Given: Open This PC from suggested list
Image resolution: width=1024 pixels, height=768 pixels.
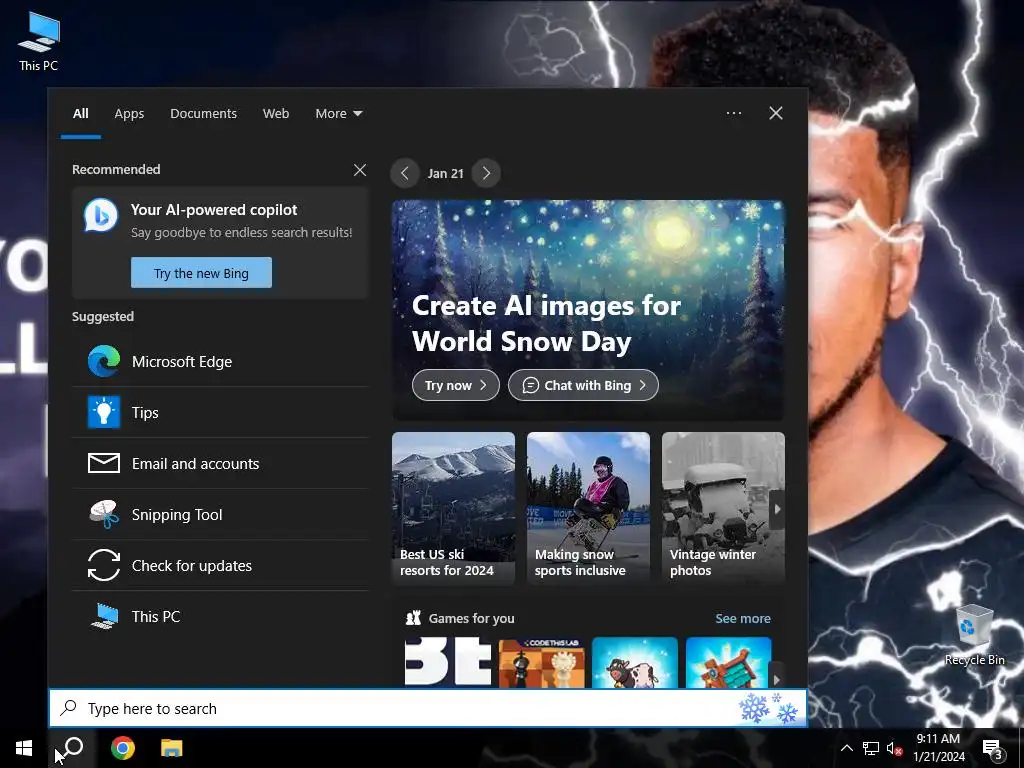Looking at the screenshot, I should [x=220, y=616].
